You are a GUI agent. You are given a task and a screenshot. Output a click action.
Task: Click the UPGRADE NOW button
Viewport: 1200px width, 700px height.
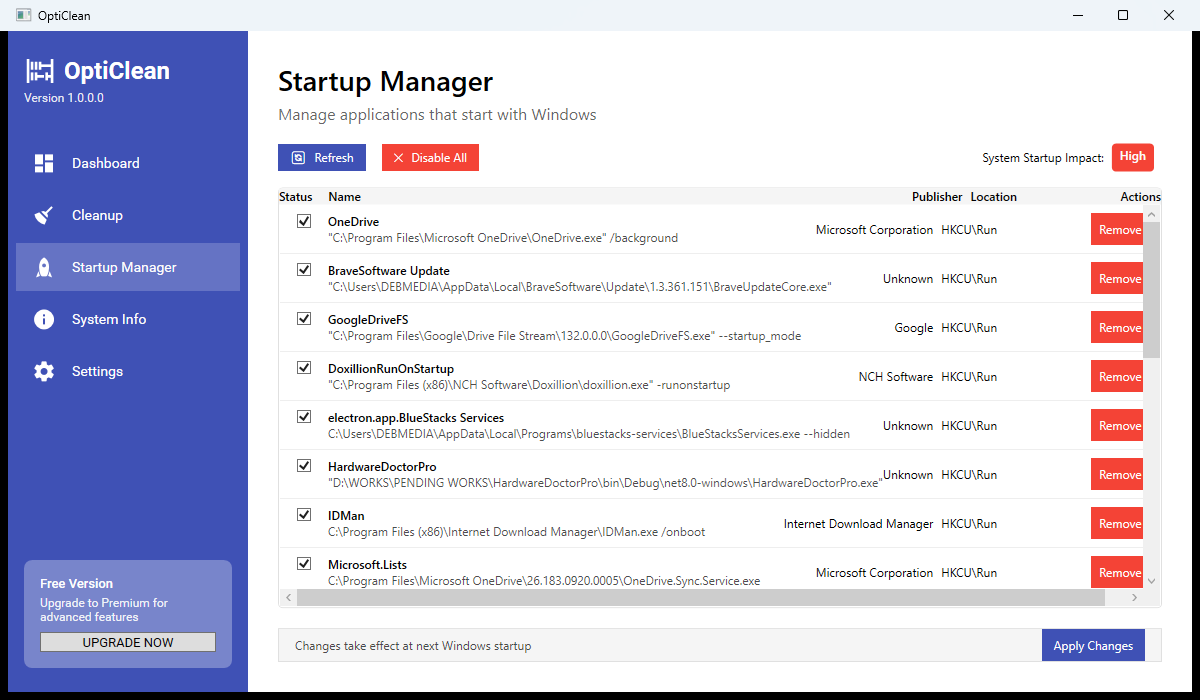(x=128, y=642)
